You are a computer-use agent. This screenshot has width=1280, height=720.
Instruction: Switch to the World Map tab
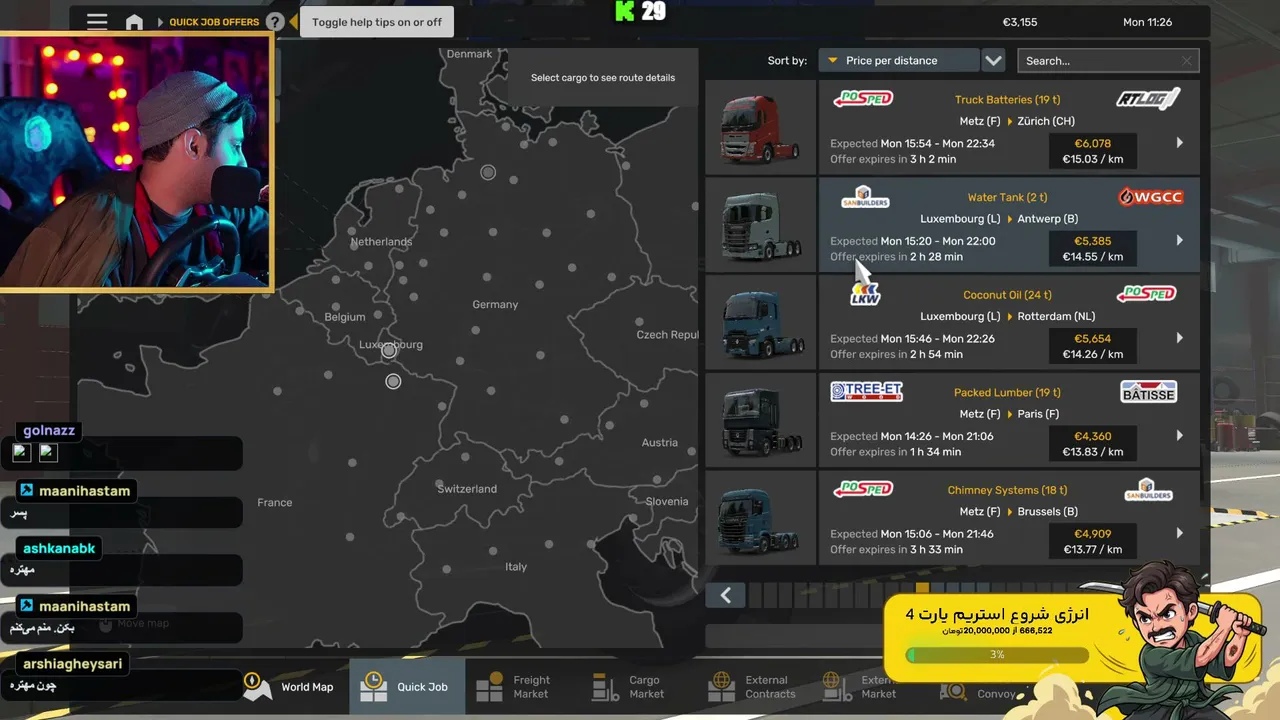(291, 687)
